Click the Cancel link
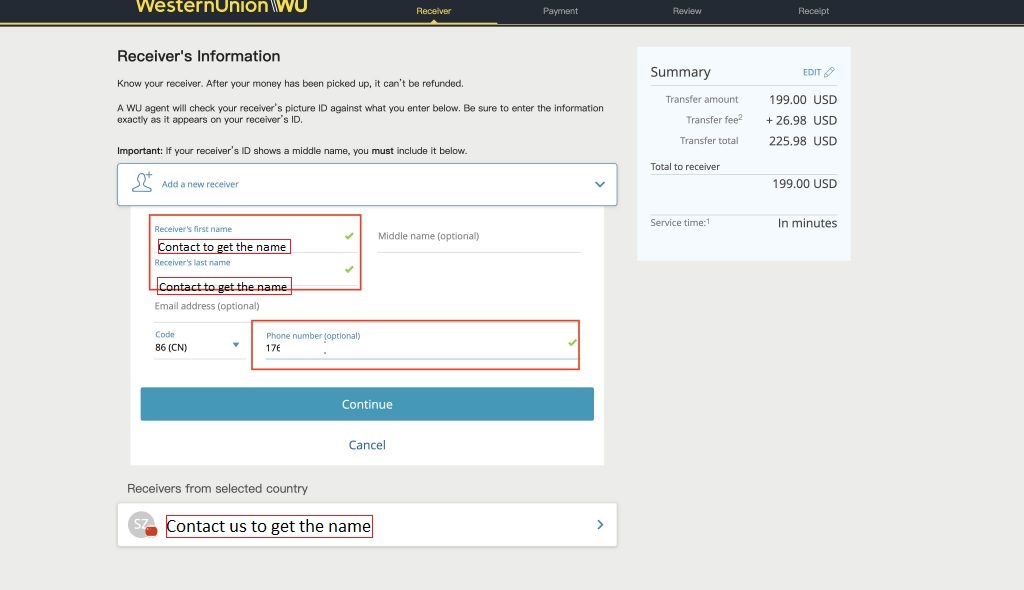The height and width of the screenshot is (590, 1024). point(367,444)
